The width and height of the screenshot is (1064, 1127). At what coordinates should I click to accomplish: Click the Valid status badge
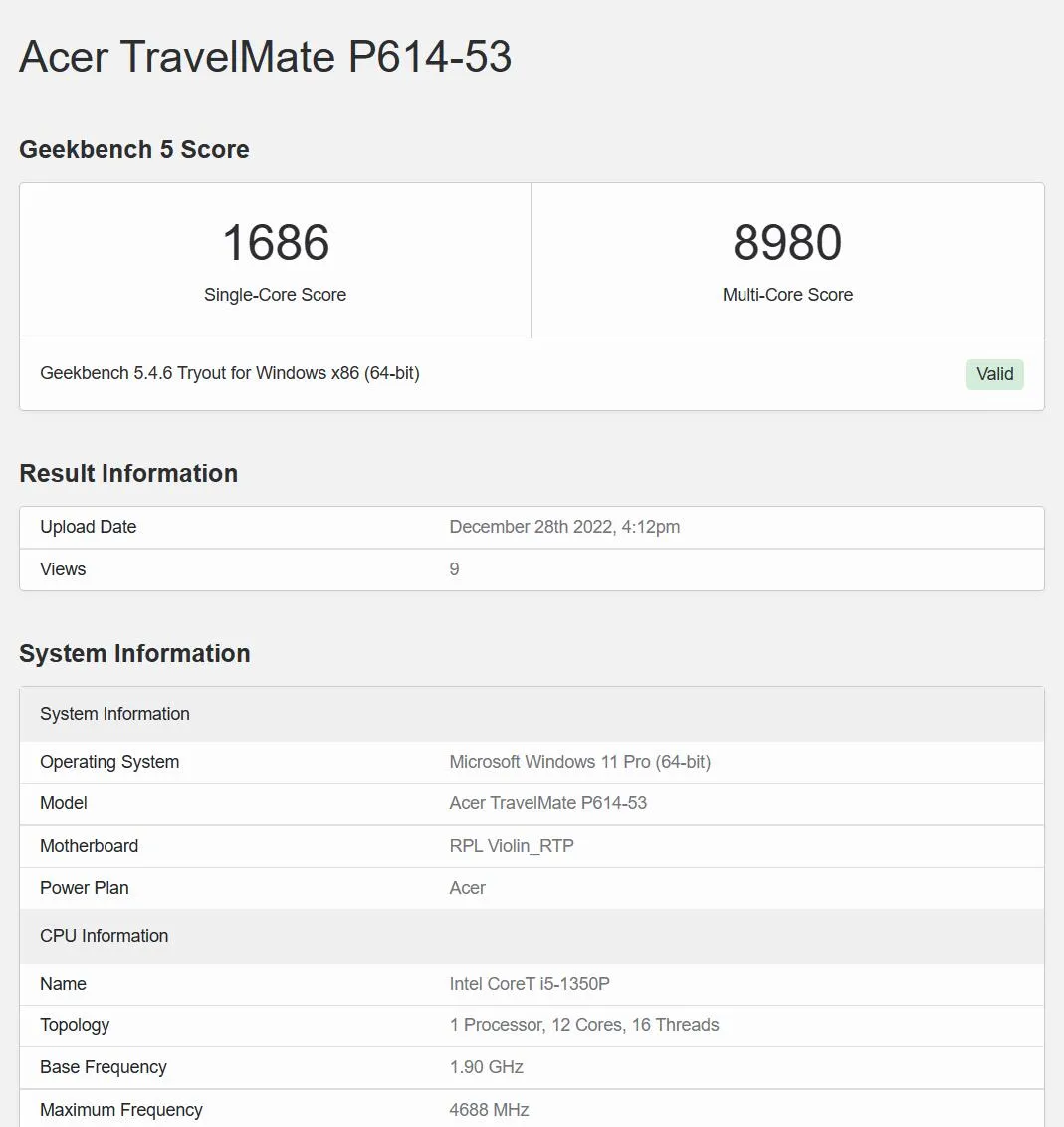click(x=994, y=374)
